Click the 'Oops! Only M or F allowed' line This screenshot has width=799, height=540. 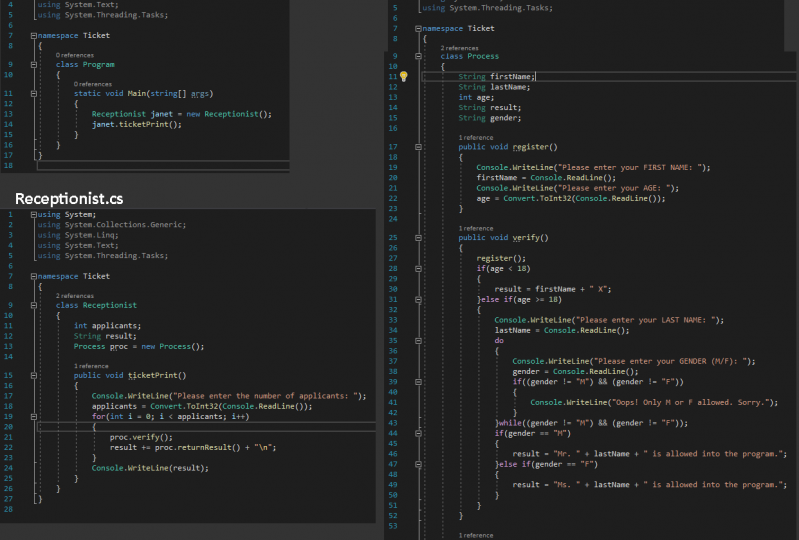[x=654, y=402]
